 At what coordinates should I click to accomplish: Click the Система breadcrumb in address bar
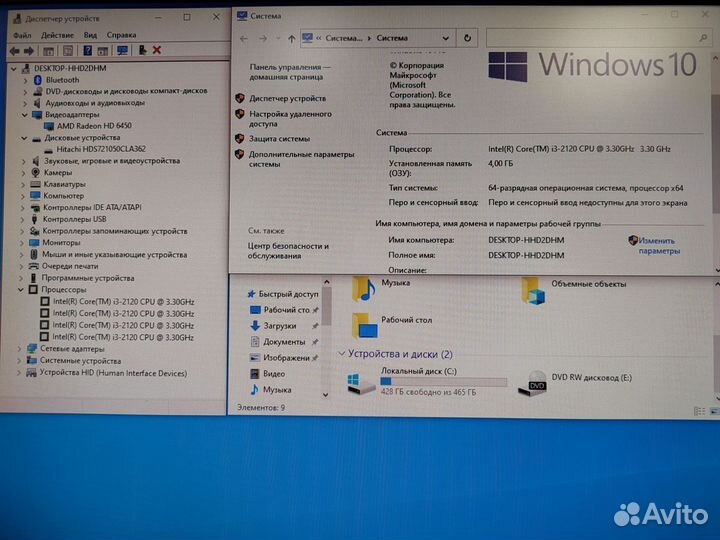pos(392,38)
